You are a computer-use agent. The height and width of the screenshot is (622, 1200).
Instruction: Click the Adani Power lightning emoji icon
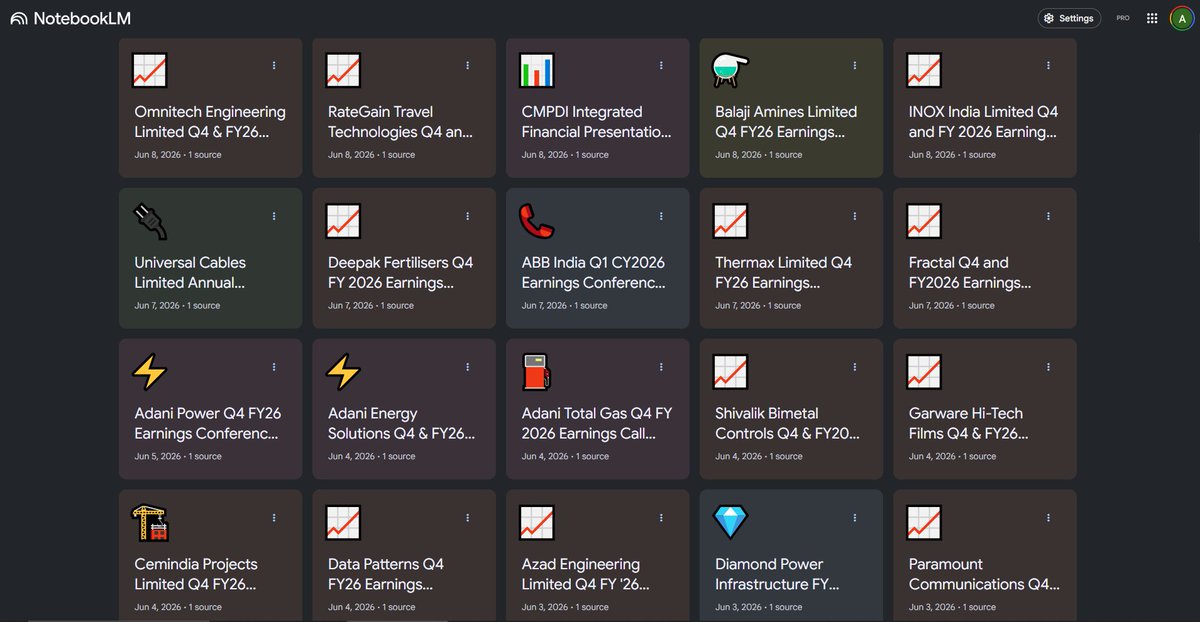pos(150,372)
